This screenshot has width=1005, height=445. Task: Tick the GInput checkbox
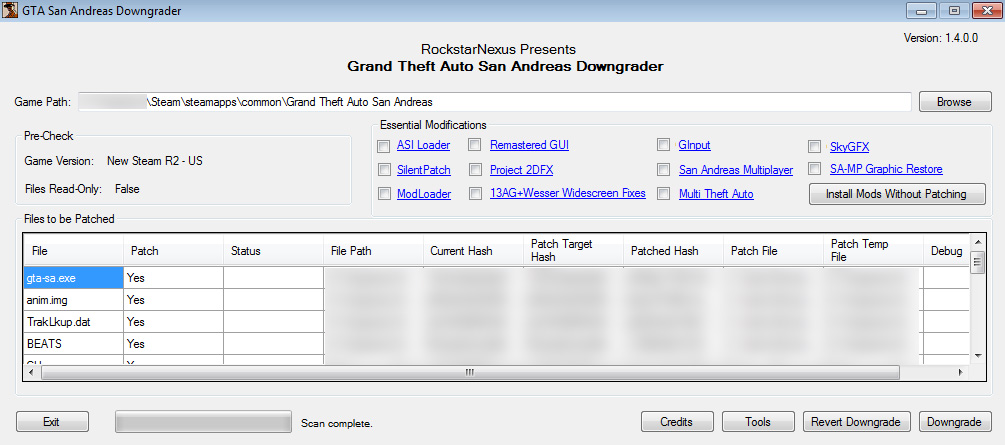(664, 146)
